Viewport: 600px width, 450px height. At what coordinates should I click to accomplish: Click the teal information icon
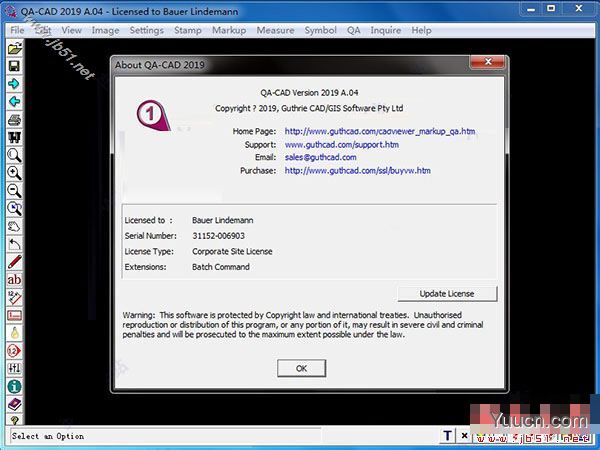tap(15, 386)
